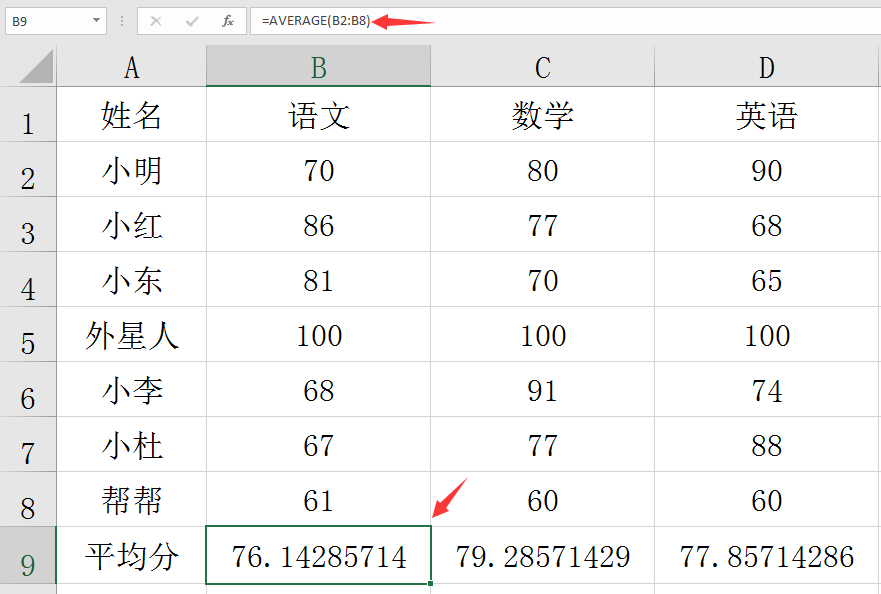Click the formula bar with =AVERAGE(B2:B8)
The width and height of the screenshot is (881, 594).
click(x=565, y=21)
